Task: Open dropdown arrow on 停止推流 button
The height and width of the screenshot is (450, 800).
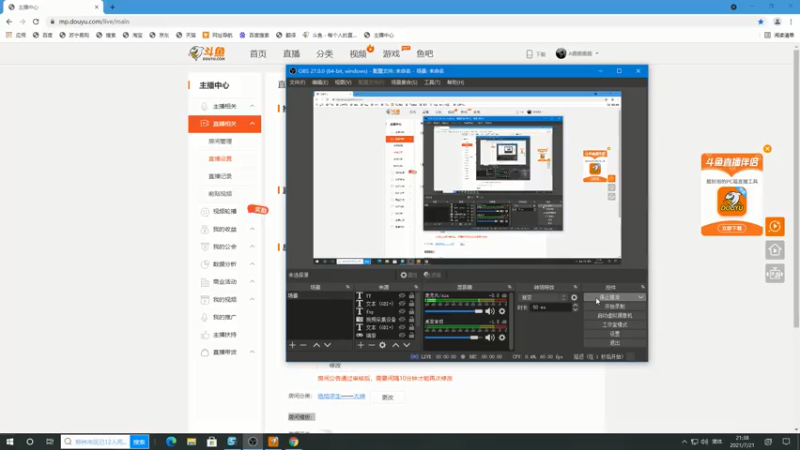Action: (x=640, y=297)
